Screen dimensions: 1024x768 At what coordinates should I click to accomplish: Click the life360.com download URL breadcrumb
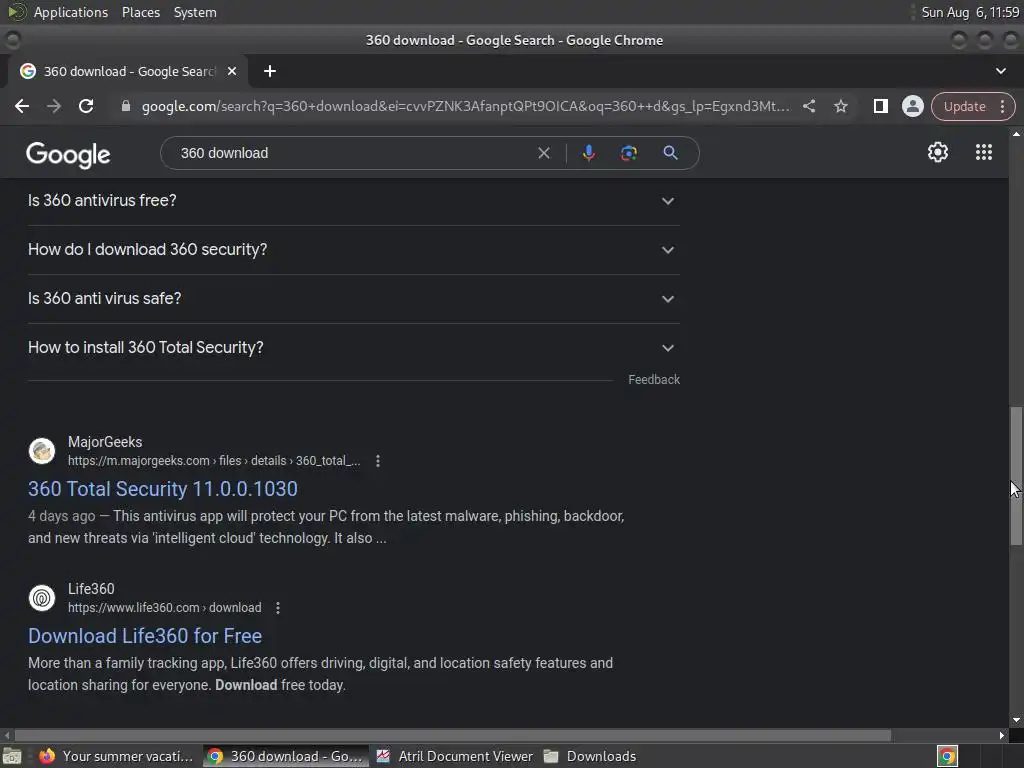pos(165,608)
